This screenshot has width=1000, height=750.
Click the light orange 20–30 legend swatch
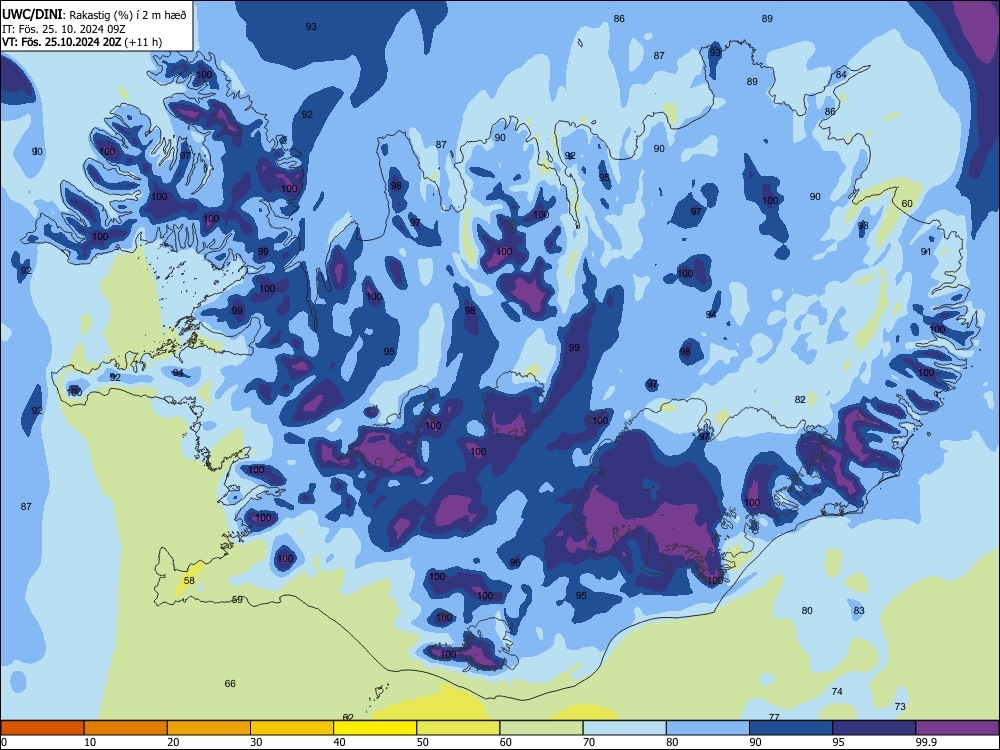pos(209,728)
